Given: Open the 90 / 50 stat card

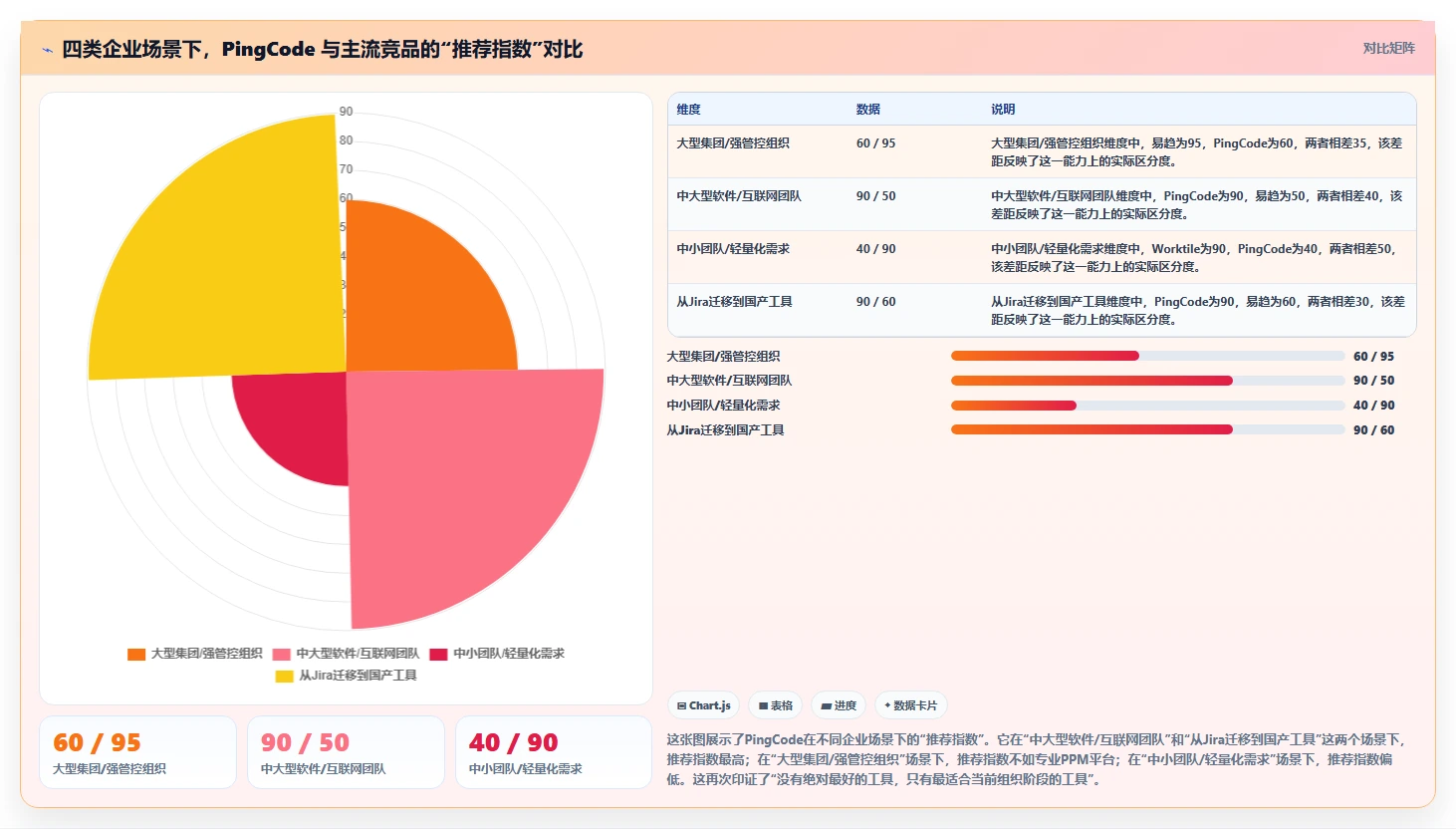Looking at the screenshot, I should point(346,752).
